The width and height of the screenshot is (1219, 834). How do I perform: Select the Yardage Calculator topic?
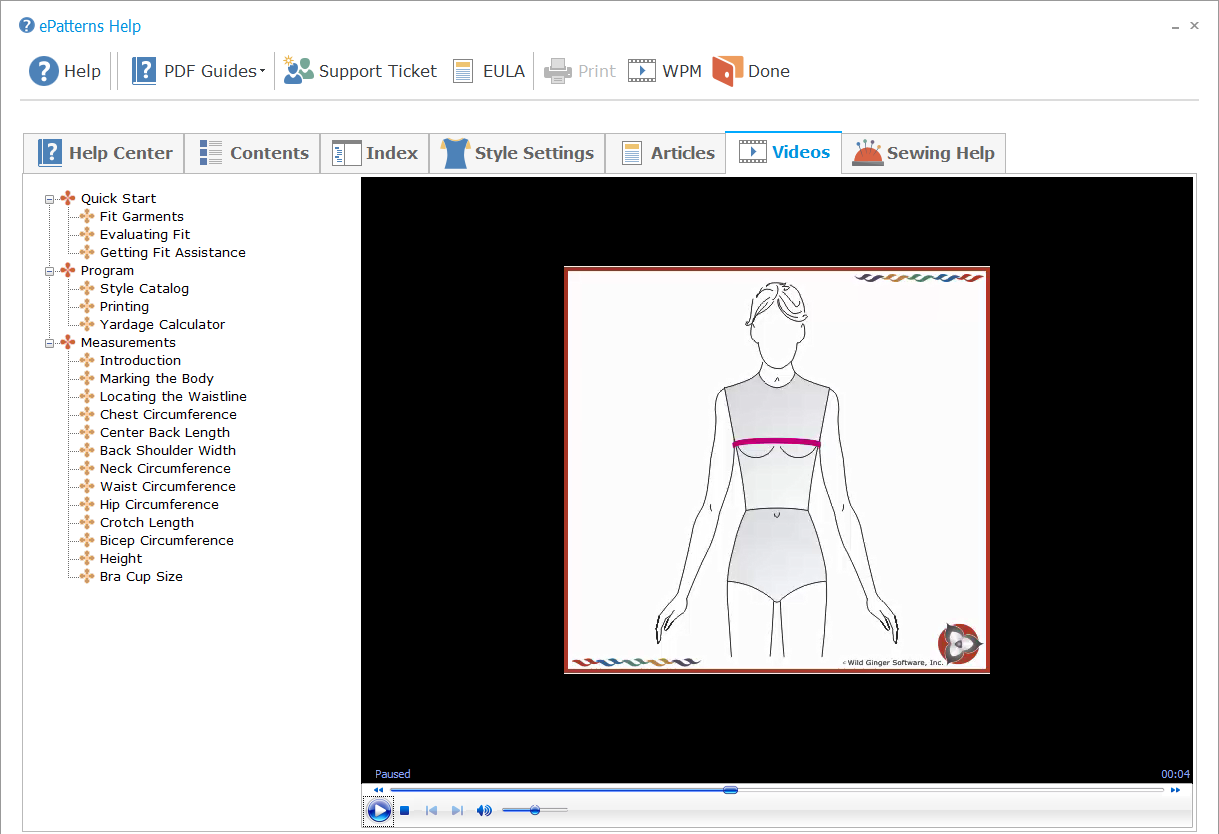[162, 325]
